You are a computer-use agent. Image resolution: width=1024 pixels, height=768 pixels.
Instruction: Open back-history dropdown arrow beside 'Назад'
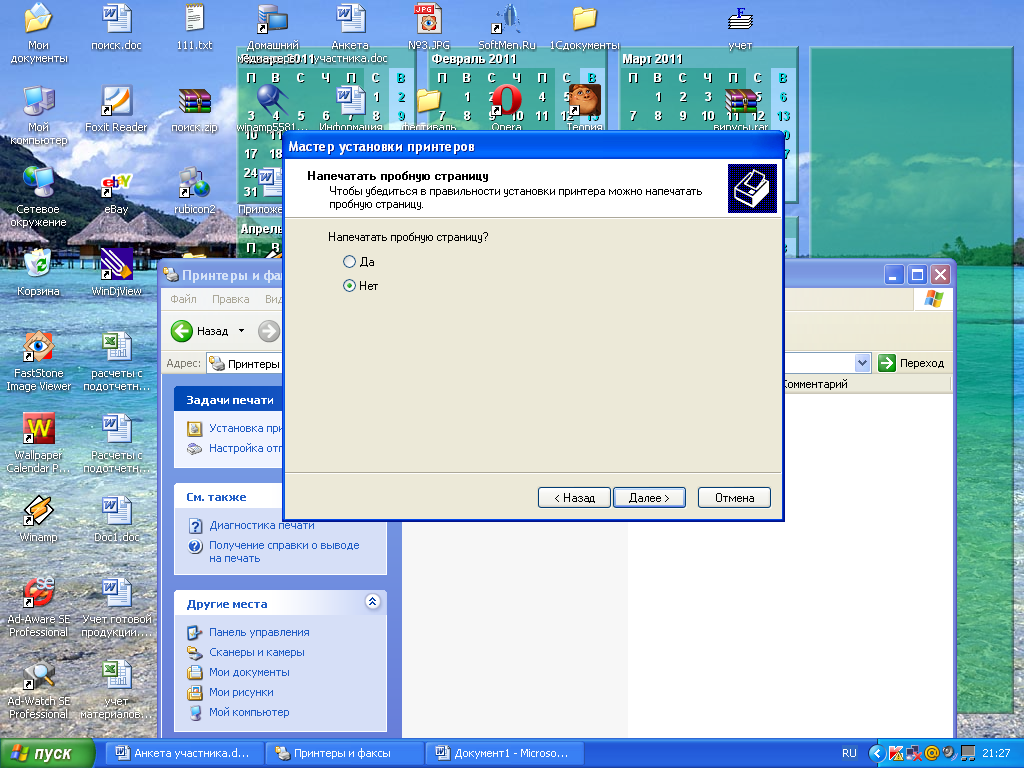[x=241, y=331]
